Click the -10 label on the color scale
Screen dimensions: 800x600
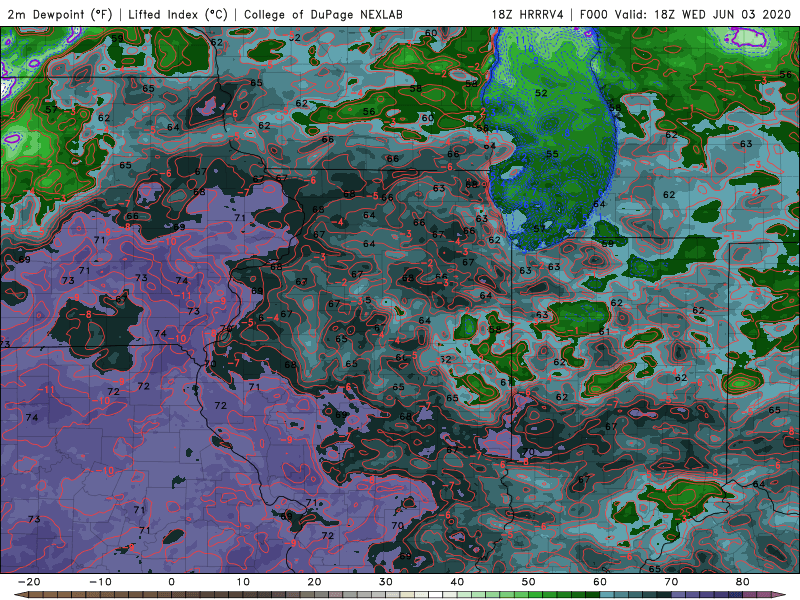point(100,582)
